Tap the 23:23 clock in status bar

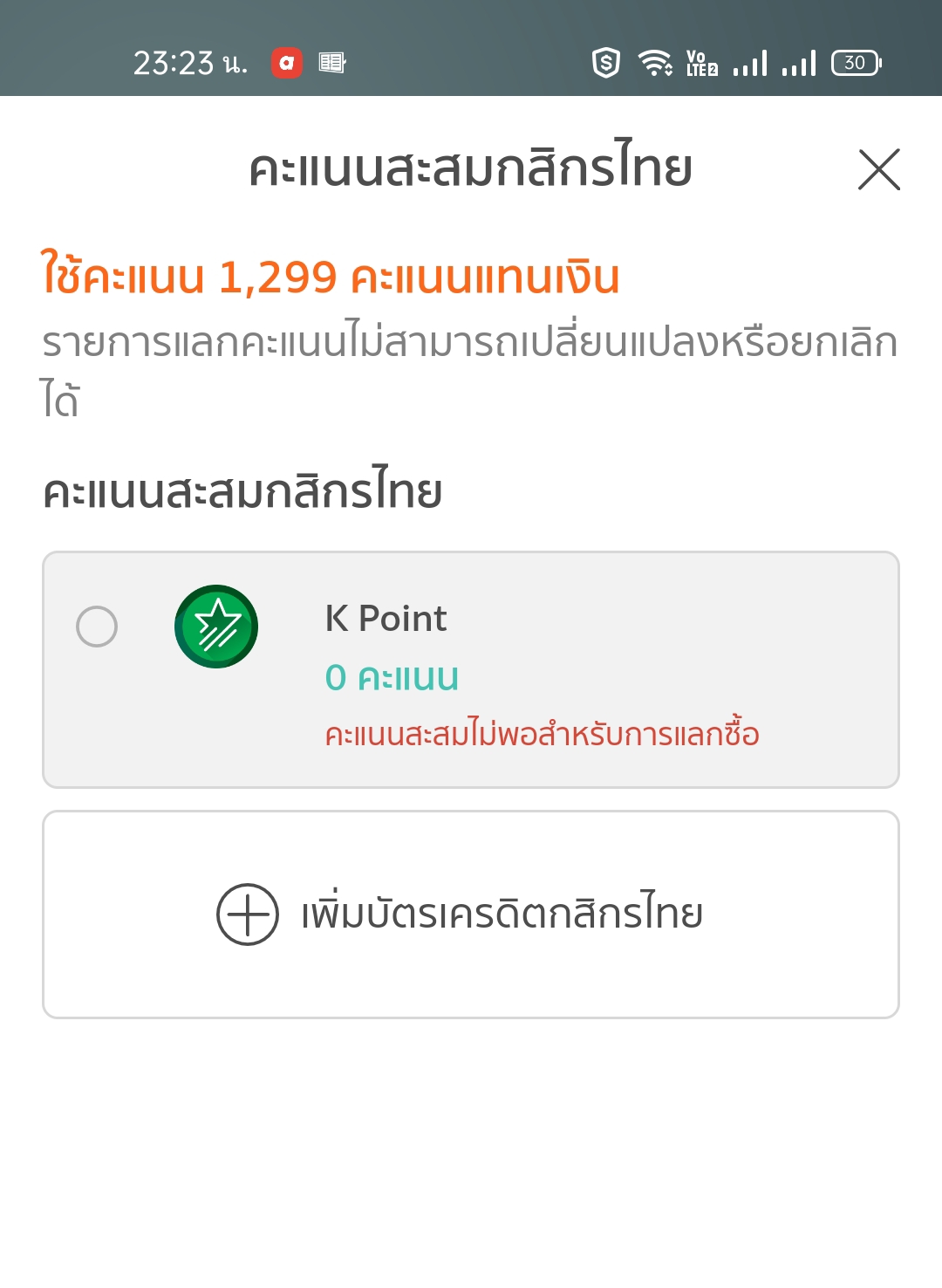[x=190, y=63]
